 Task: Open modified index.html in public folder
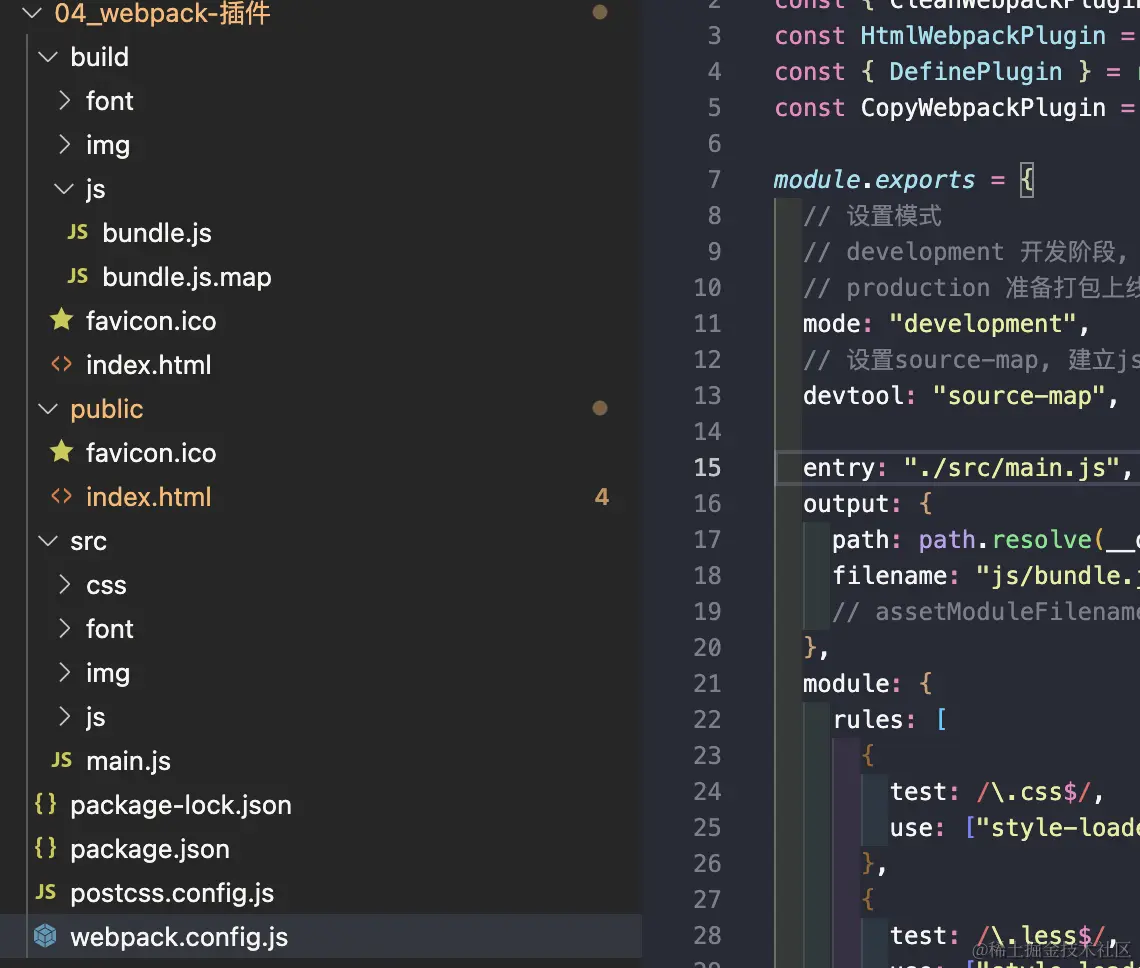point(148,497)
